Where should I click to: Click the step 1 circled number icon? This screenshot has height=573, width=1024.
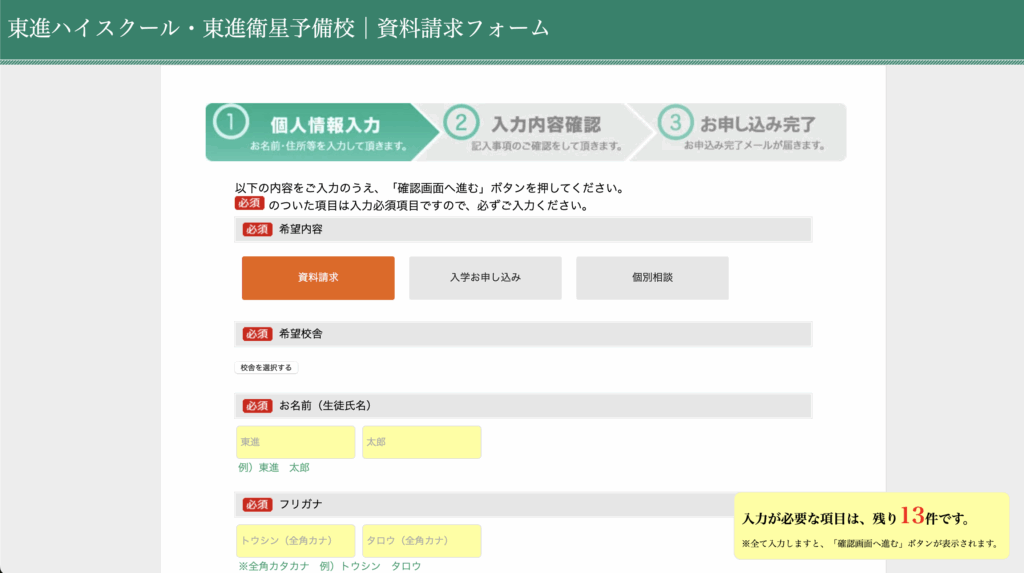click(x=231, y=122)
